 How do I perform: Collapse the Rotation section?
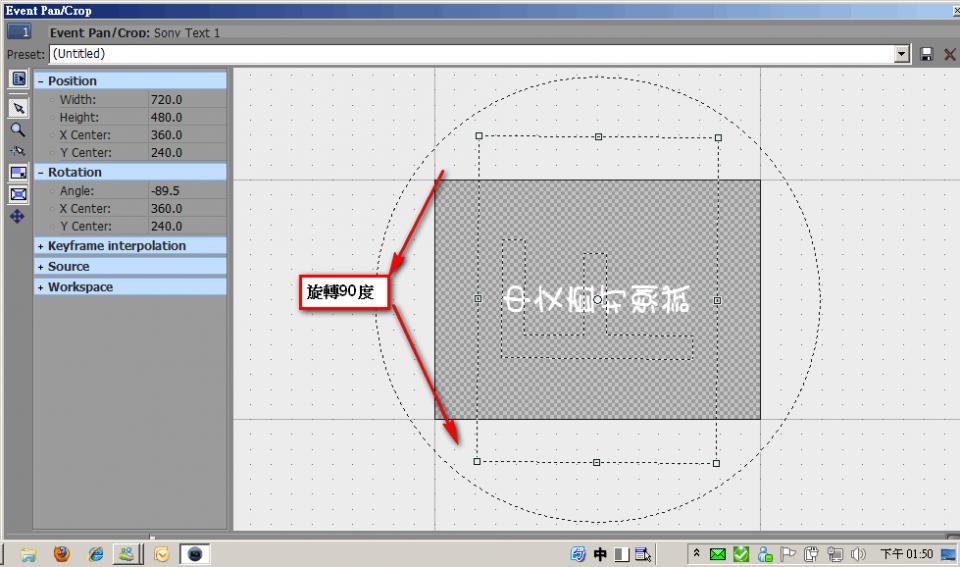tap(41, 172)
